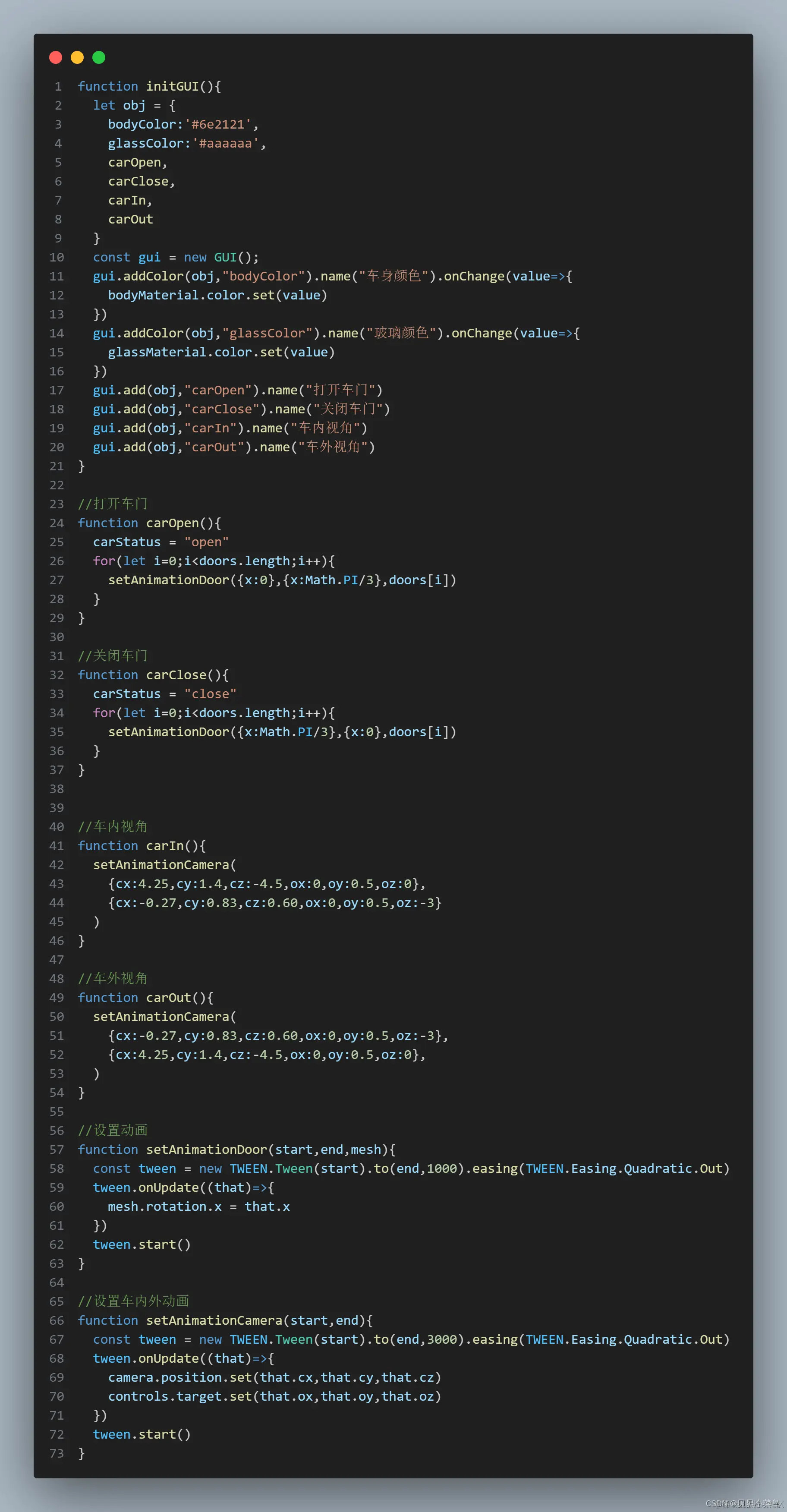The height and width of the screenshot is (1512, 787).
Task: Click 'bodyMaterial.color.set(value)' line
Action: (218, 295)
